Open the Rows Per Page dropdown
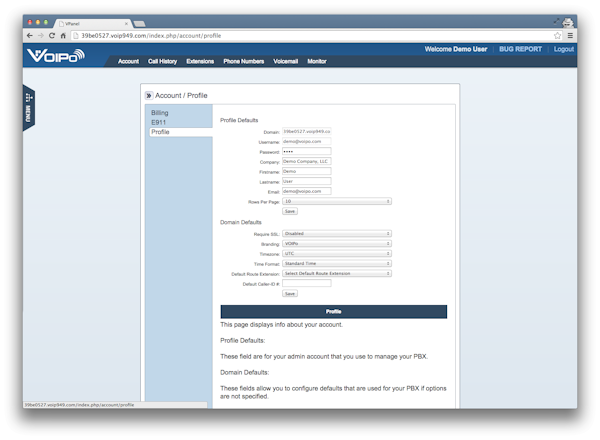 click(337, 201)
